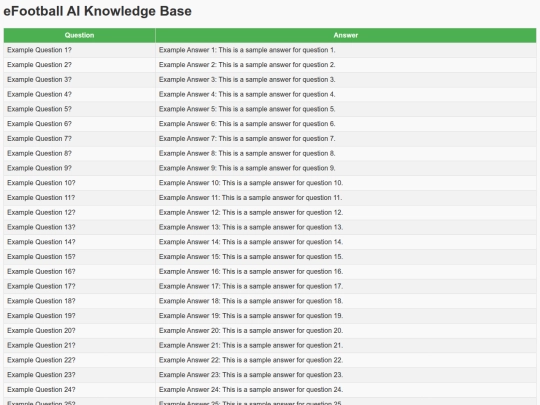
Task: Click 'Example Question 4?' row
Action: (x=80, y=94)
